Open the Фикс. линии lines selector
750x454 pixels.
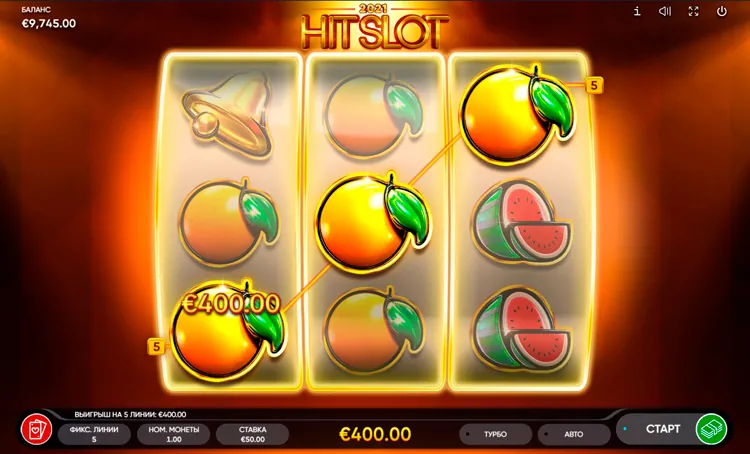coord(94,434)
